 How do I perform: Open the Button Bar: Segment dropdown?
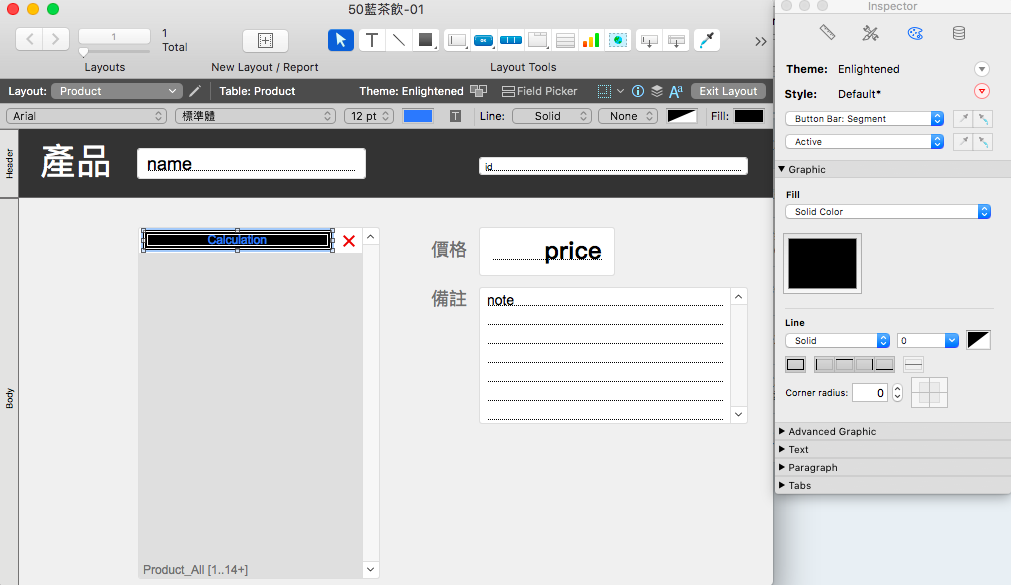coord(865,119)
